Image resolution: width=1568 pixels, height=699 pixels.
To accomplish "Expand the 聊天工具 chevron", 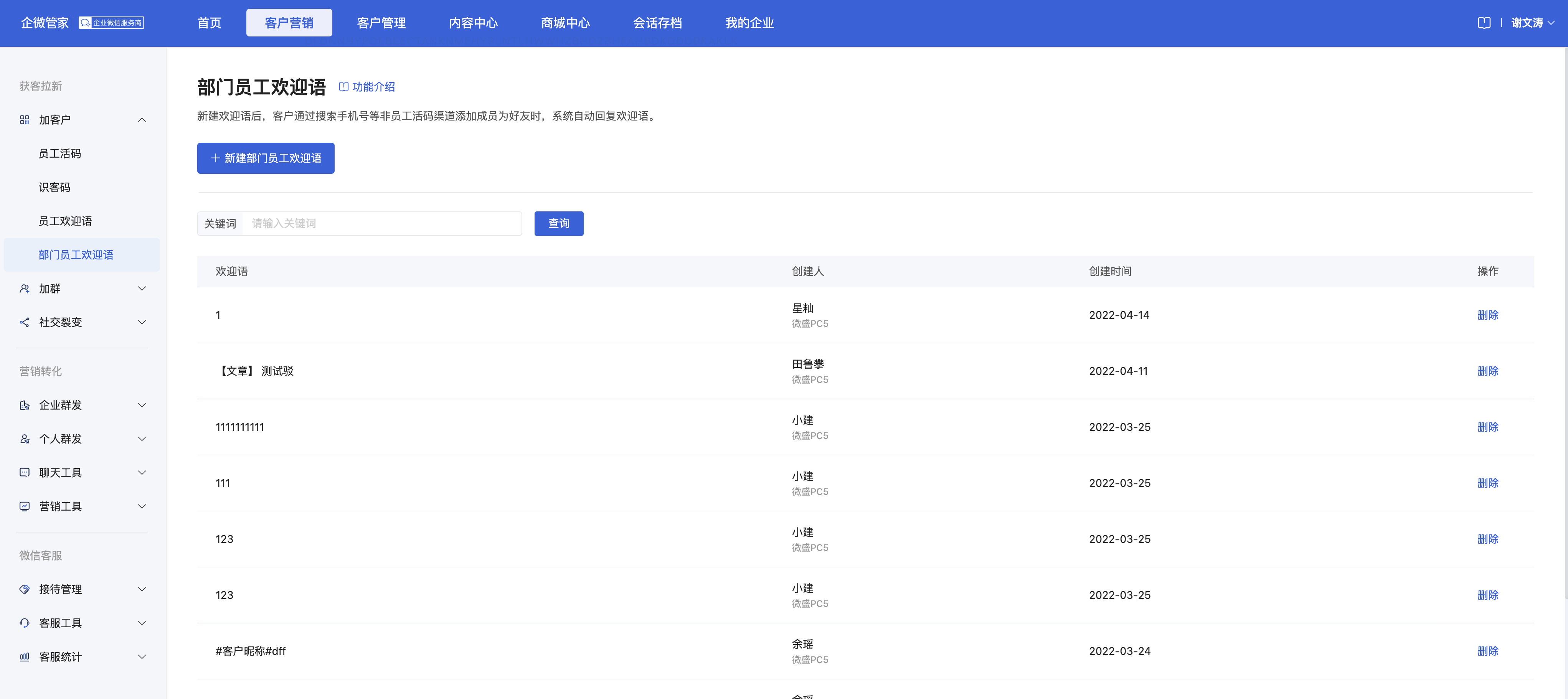I will pos(142,473).
